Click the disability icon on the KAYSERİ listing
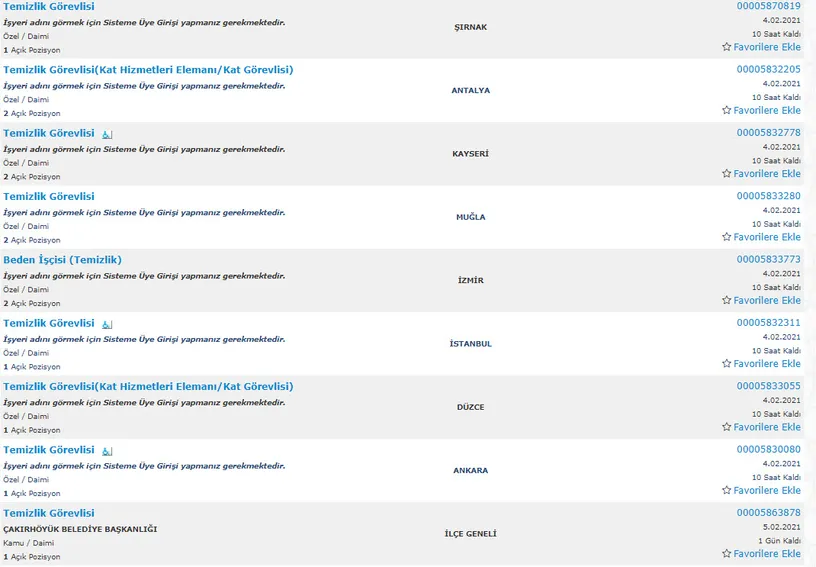Viewport: 816px width, 567px height. coord(108,134)
